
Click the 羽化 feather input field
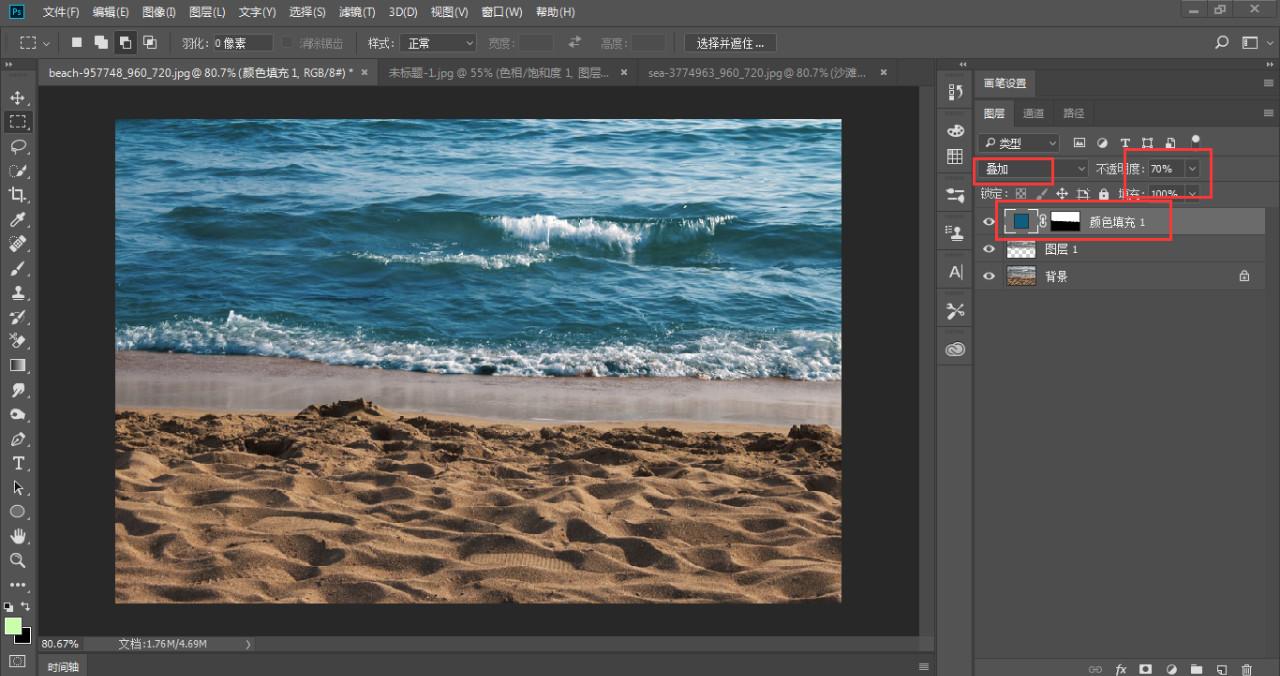242,43
